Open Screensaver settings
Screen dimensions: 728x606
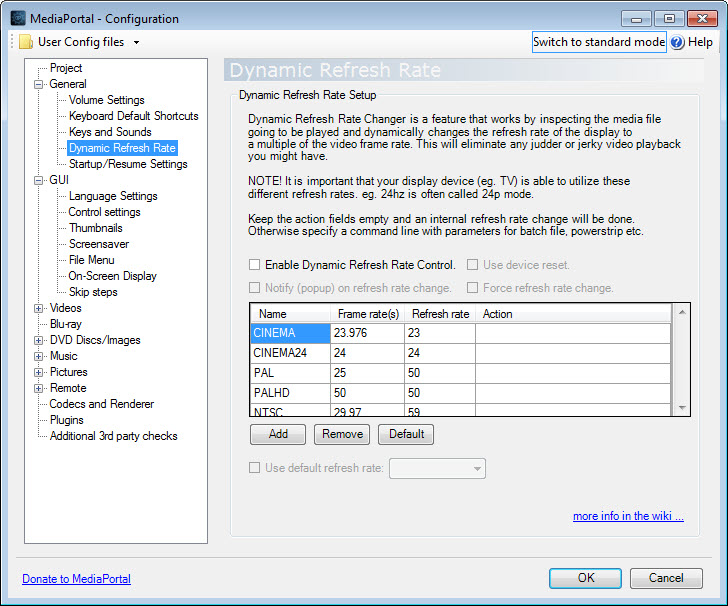coord(99,244)
